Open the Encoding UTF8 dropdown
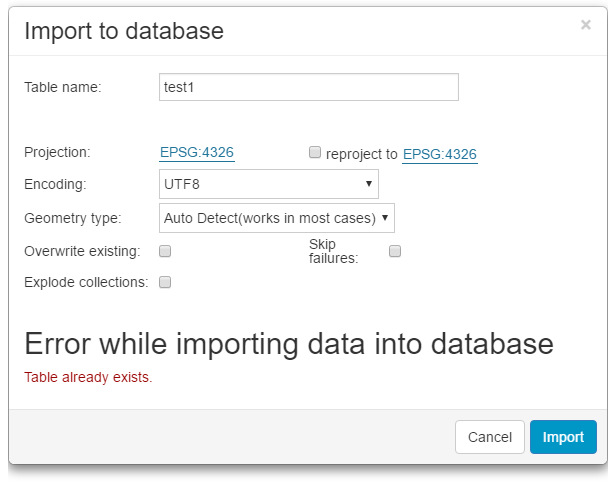Screen dimensions: 614x499 pos(269,184)
